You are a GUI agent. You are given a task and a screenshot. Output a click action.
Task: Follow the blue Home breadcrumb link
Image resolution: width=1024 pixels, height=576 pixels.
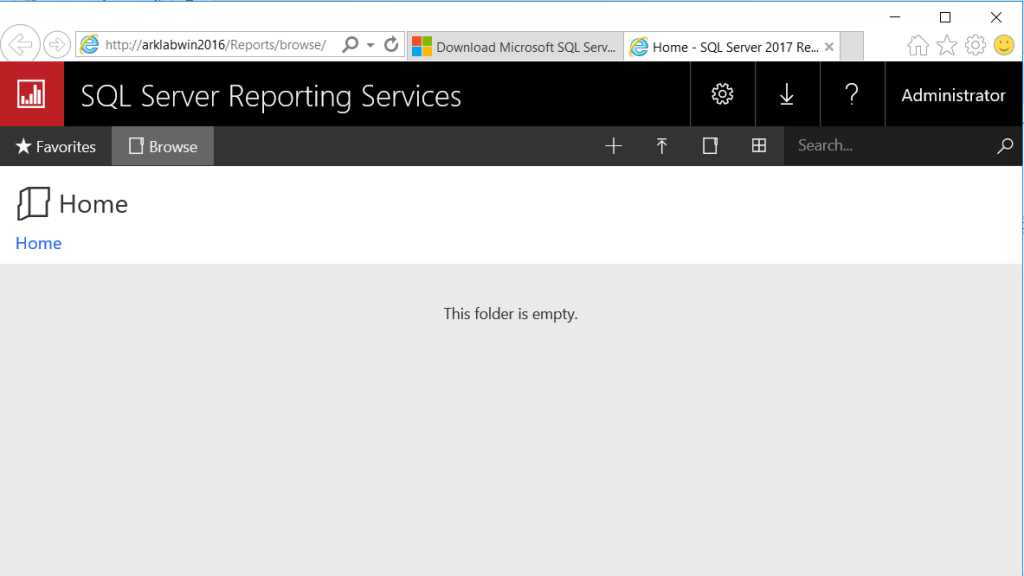click(x=39, y=243)
